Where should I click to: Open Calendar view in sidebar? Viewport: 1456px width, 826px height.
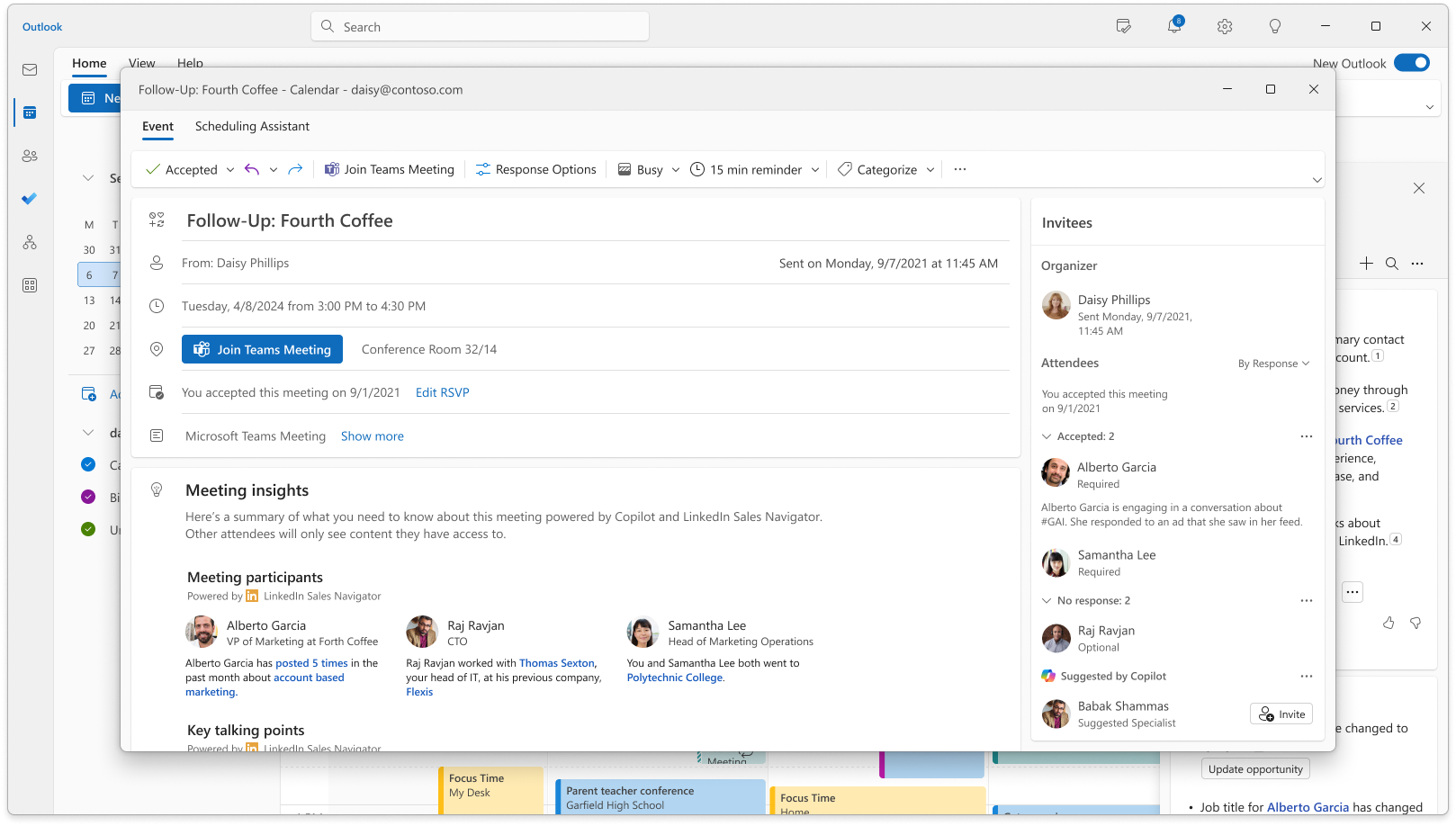[30, 112]
